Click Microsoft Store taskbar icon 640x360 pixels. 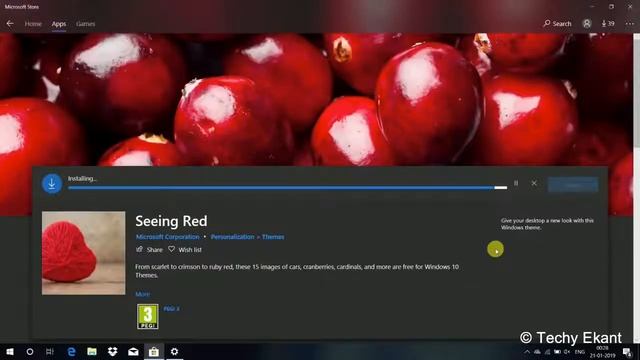154,351
